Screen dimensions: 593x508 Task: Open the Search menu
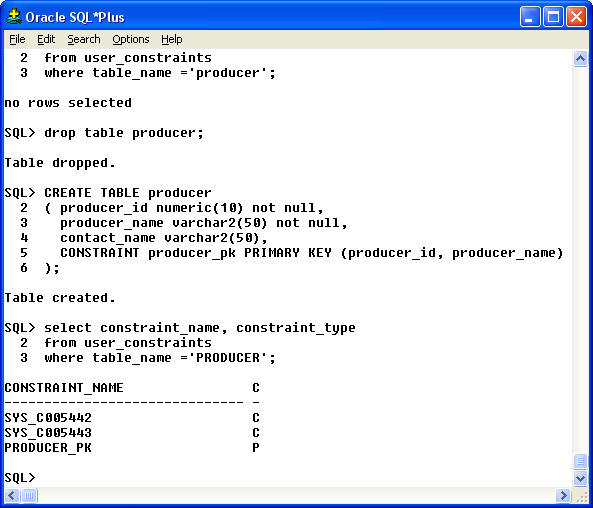tap(84, 39)
